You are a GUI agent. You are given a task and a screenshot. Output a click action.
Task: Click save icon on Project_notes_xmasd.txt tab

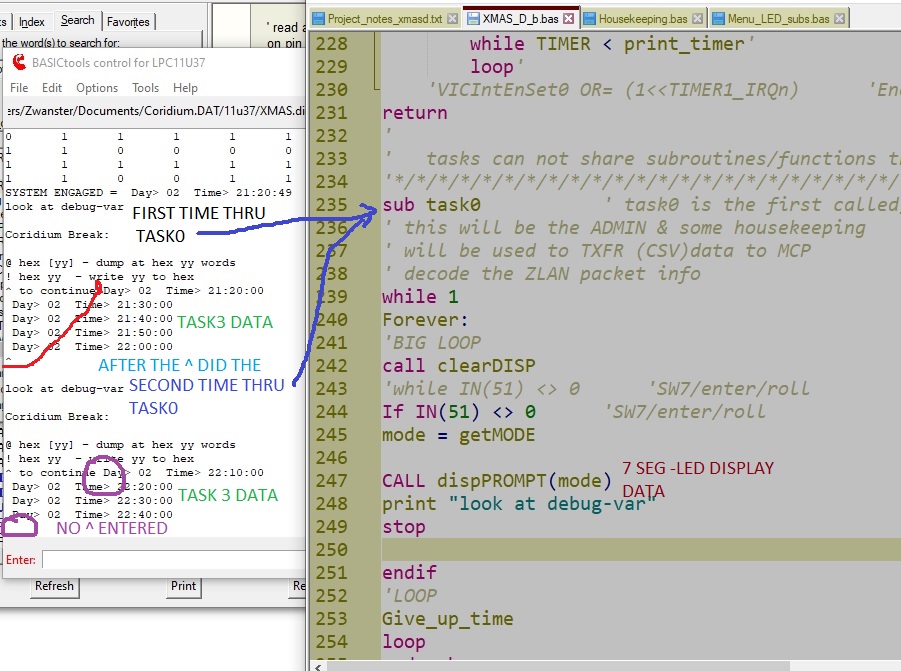point(319,18)
